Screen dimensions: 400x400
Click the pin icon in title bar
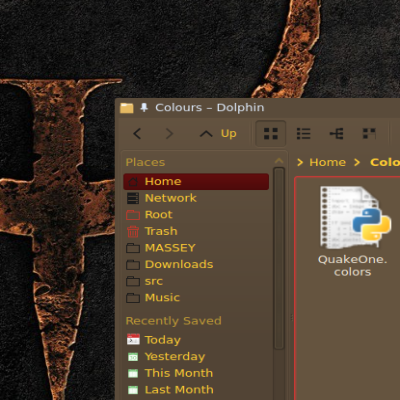coord(144,108)
